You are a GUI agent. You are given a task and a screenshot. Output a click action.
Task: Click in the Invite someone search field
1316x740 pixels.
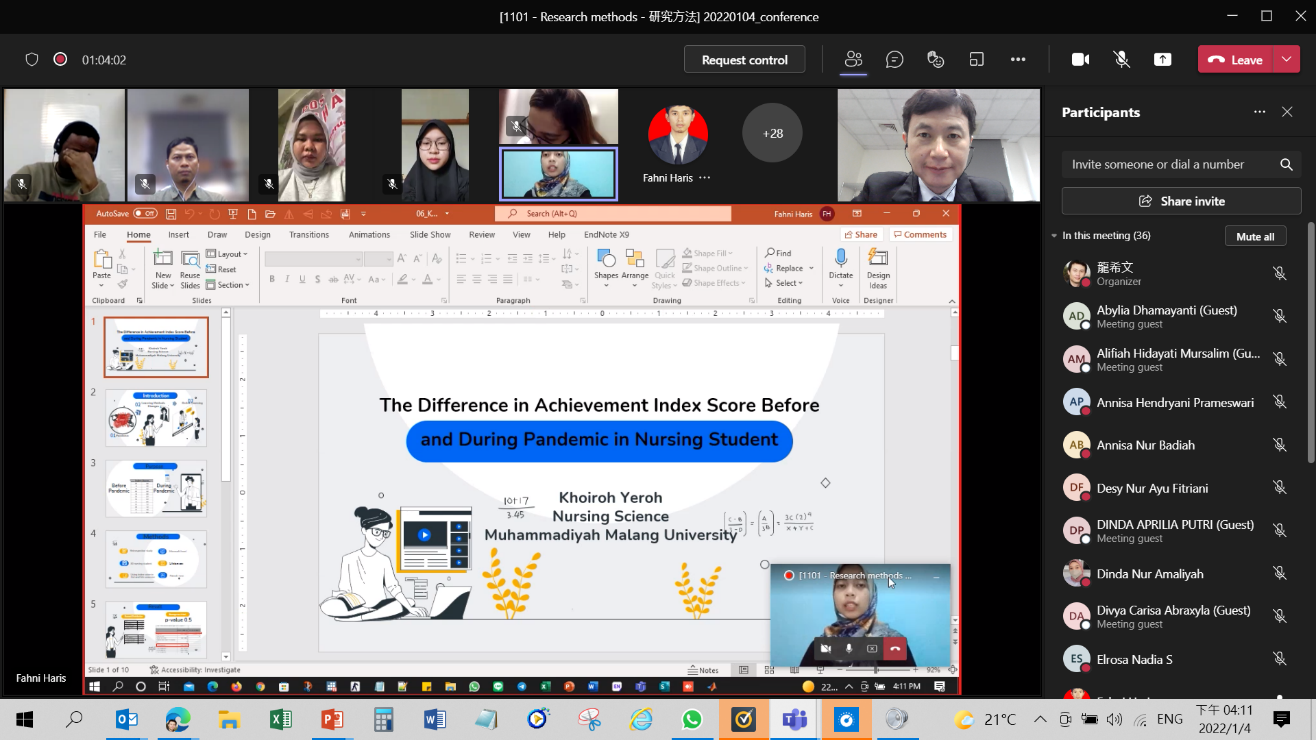coord(1160,164)
